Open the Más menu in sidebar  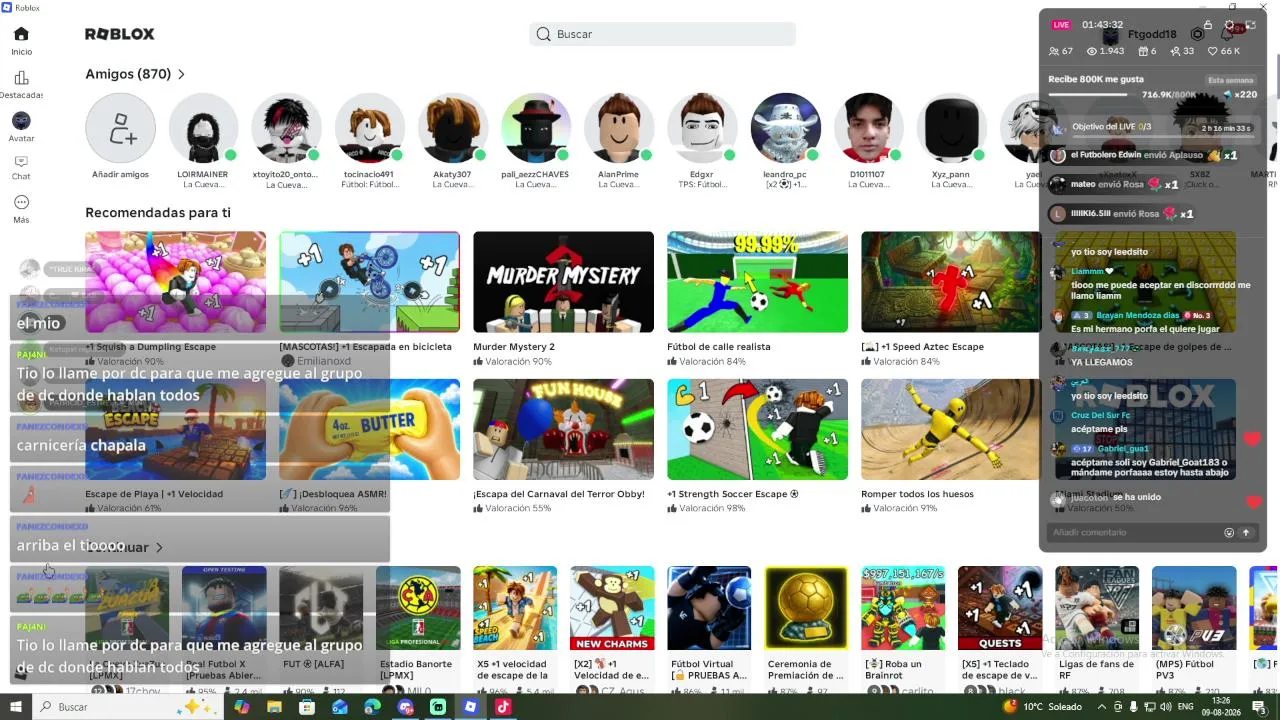click(21, 208)
